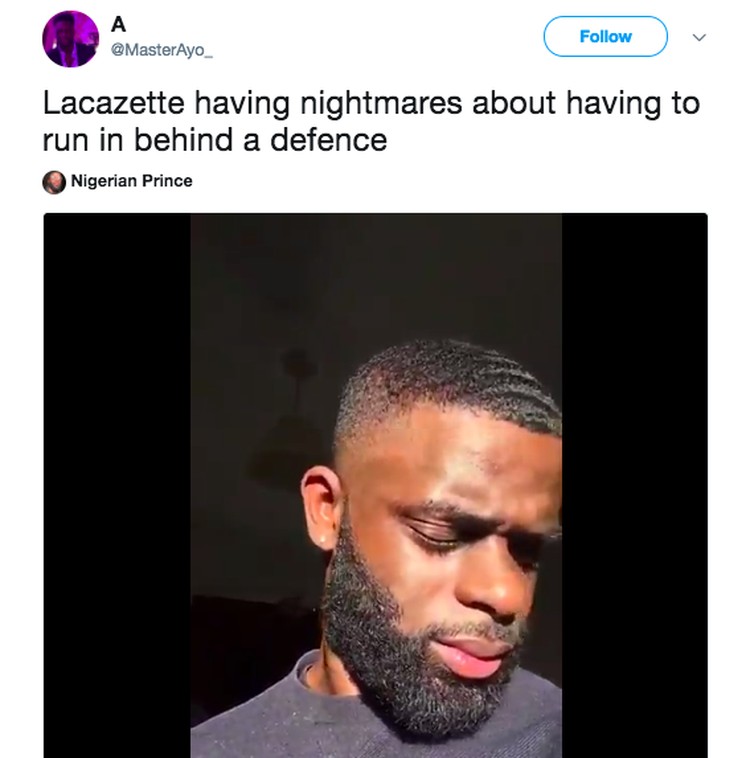Visit the @MasterAyo_ handle link
The height and width of the screenshot is (758, 750).
pos(162,50)
